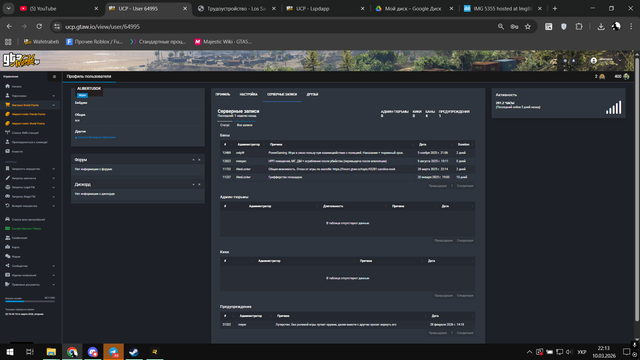Click the Новости news icon in sidebar
Viewport: 640px width, 360px height.
tap(7, 151)
